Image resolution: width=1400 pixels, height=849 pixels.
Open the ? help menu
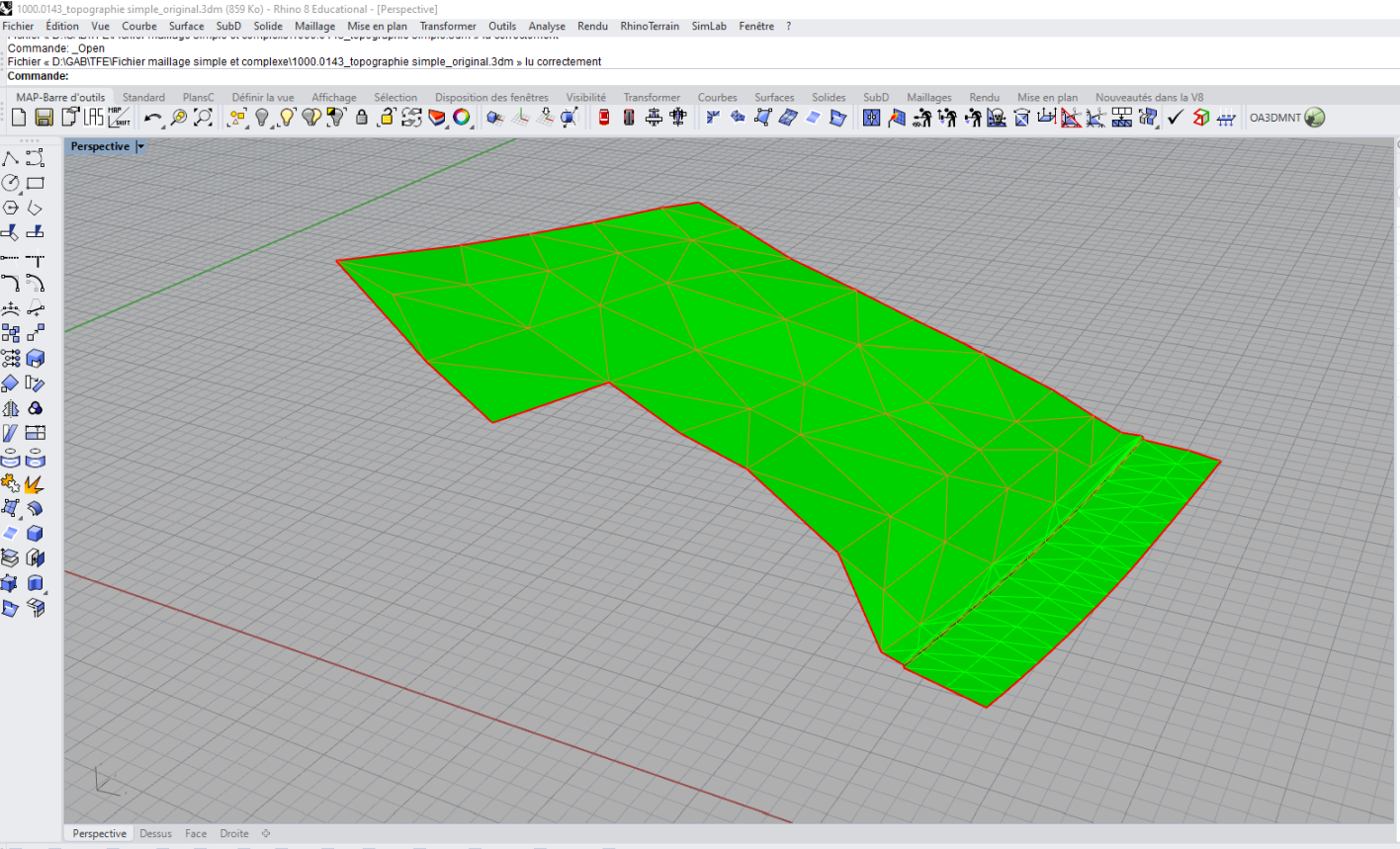[x=788, y=27]
